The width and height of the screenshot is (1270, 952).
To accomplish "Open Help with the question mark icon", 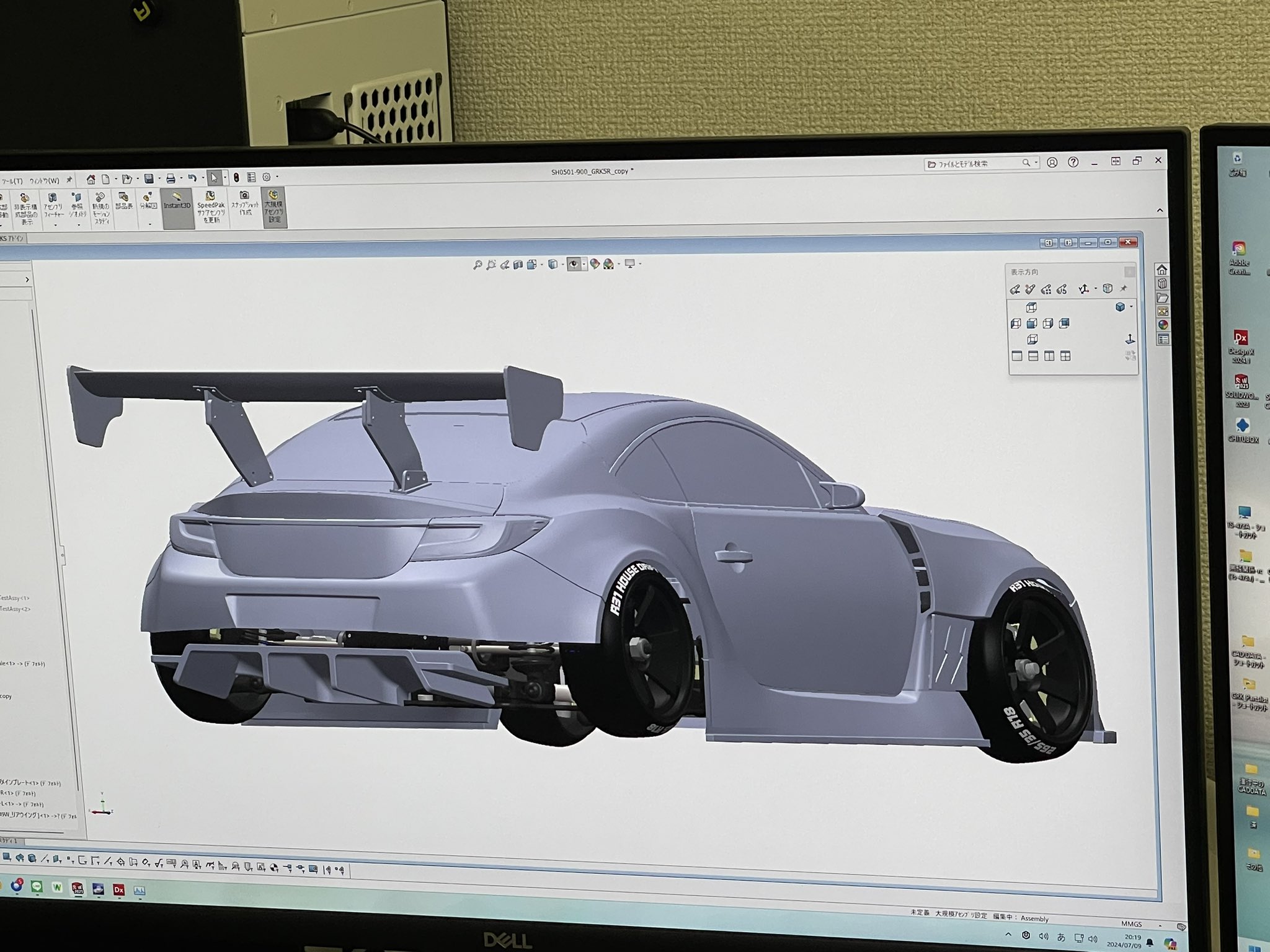I will 1073,162.
